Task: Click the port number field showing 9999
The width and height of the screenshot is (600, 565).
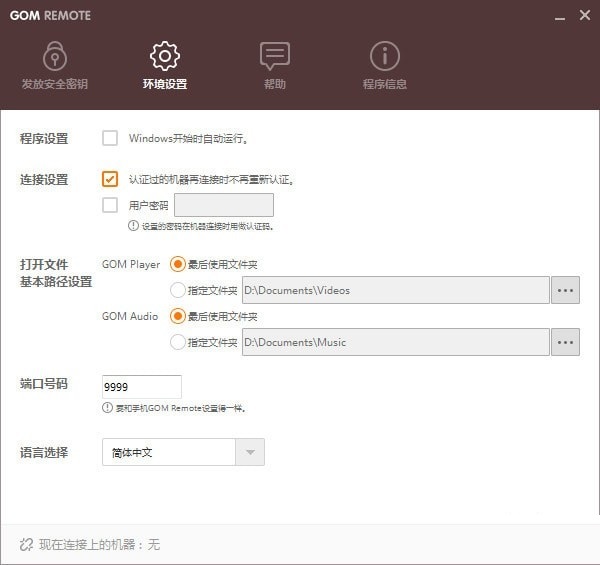Action: [142, 387]
